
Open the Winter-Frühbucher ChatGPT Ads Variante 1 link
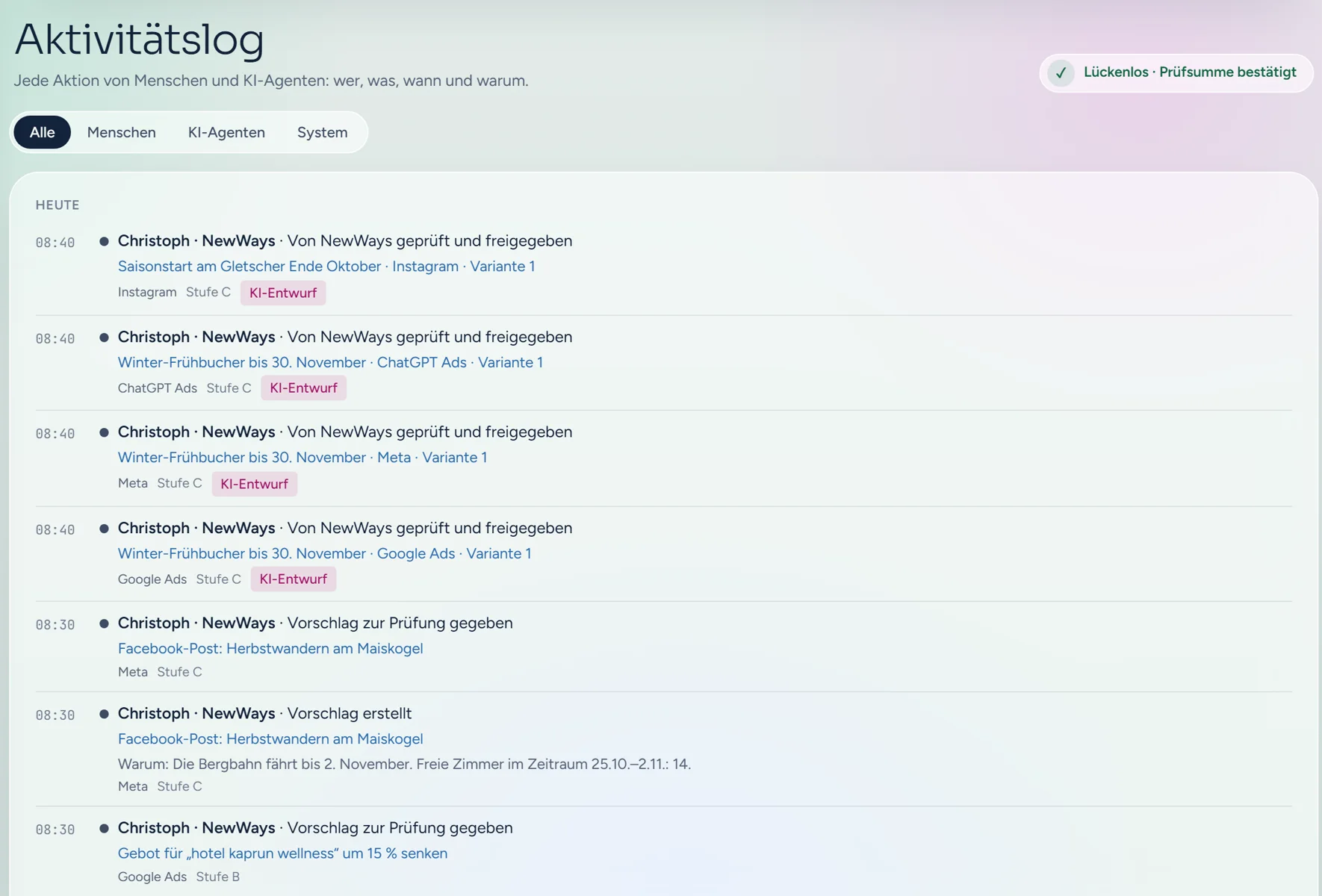tap(330, 362)
